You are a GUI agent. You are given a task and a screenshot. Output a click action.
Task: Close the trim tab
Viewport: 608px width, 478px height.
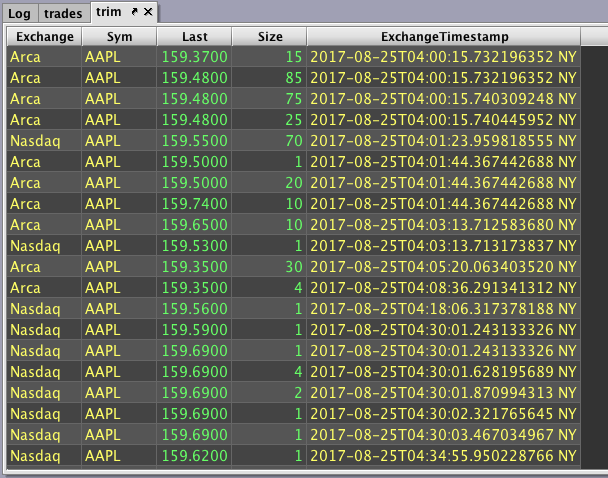(148, 11)
